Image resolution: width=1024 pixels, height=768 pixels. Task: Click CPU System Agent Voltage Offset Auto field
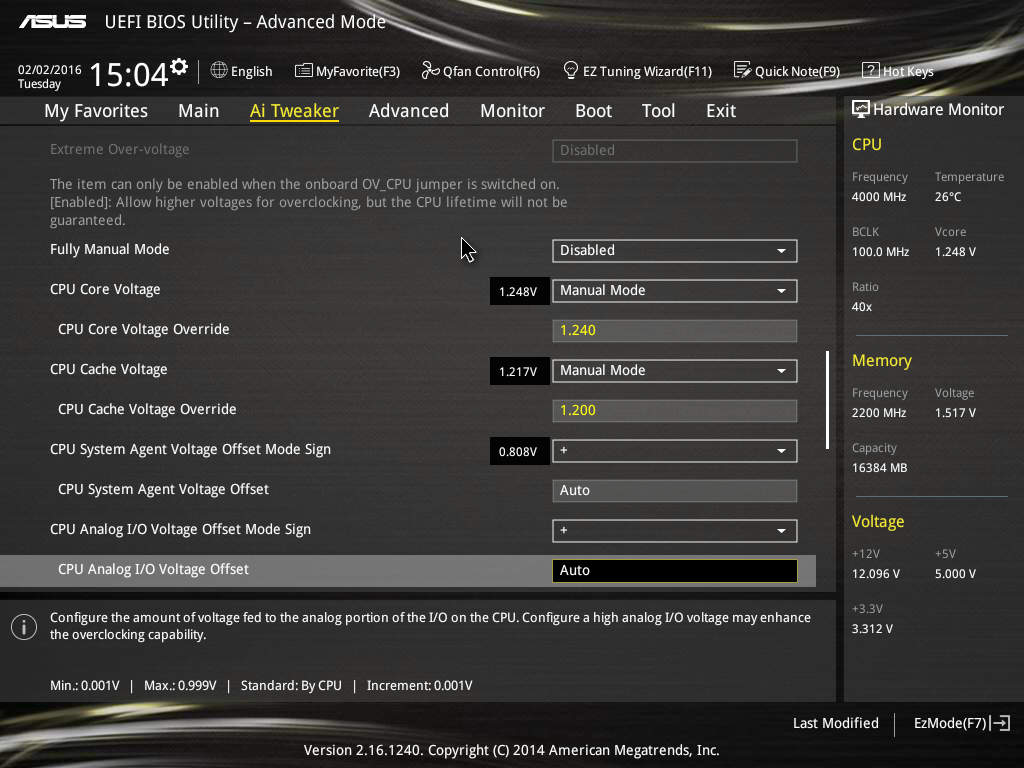[675, 490]
